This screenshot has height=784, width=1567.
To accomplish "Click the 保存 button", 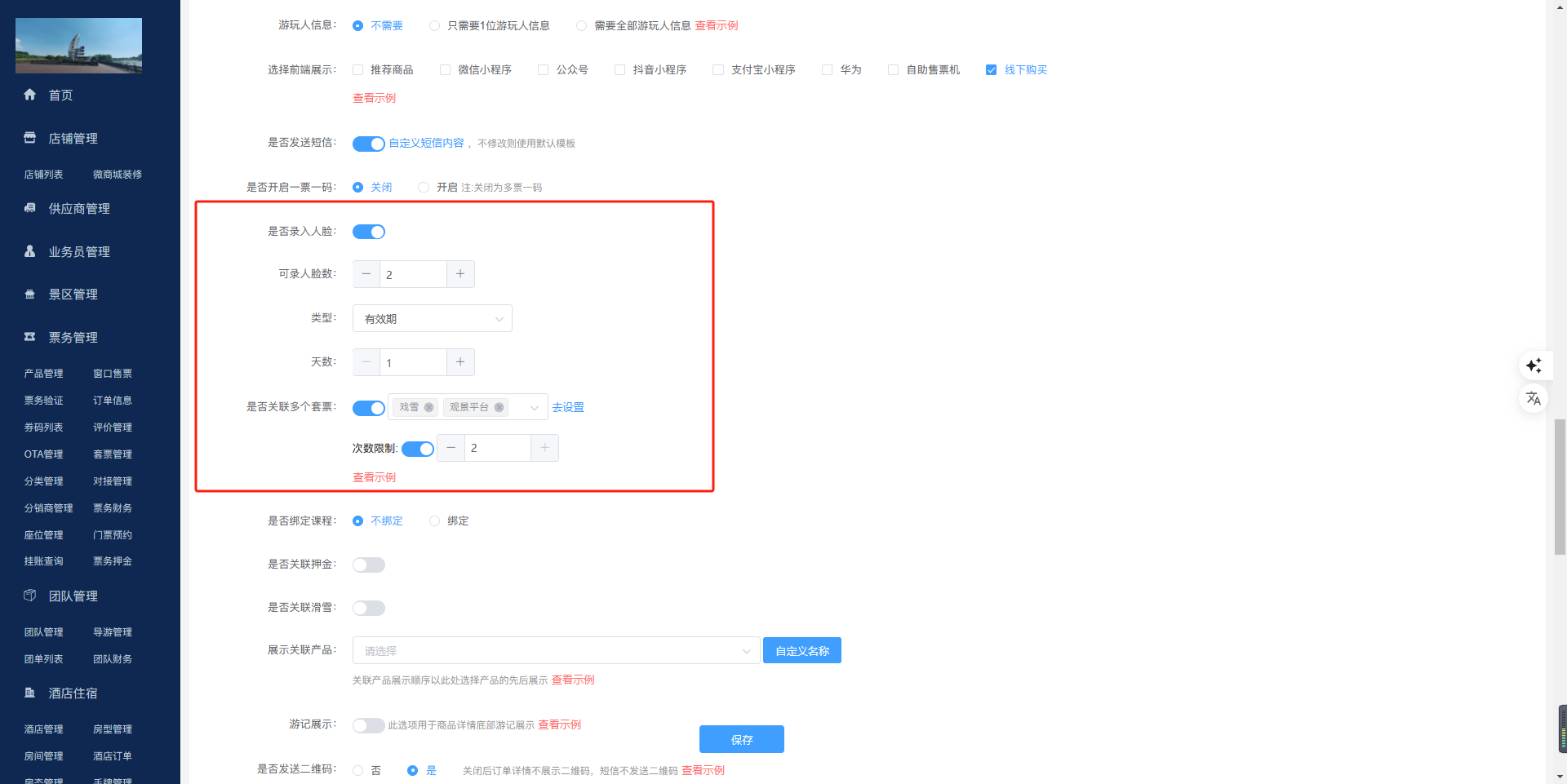I will point(741,739).
